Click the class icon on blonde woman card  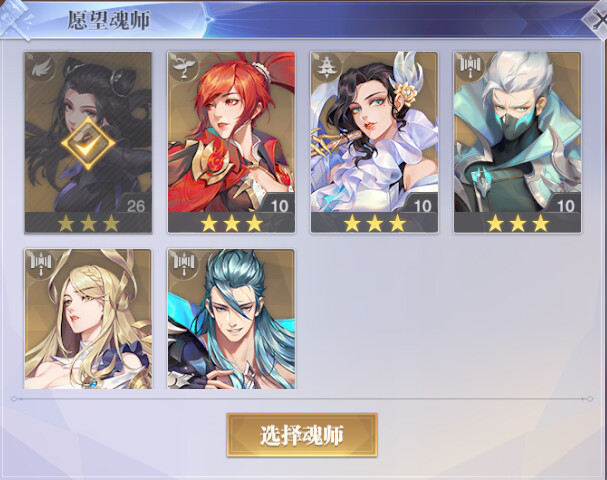click(x=41, y=264)
